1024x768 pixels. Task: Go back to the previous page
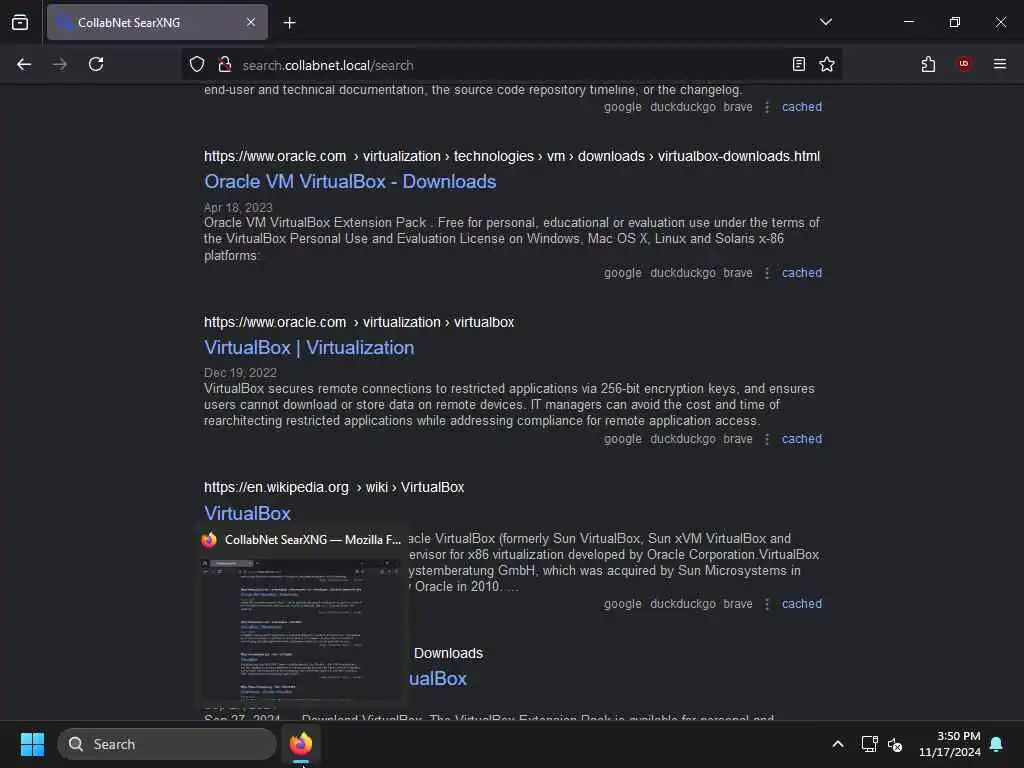point(24,64)
